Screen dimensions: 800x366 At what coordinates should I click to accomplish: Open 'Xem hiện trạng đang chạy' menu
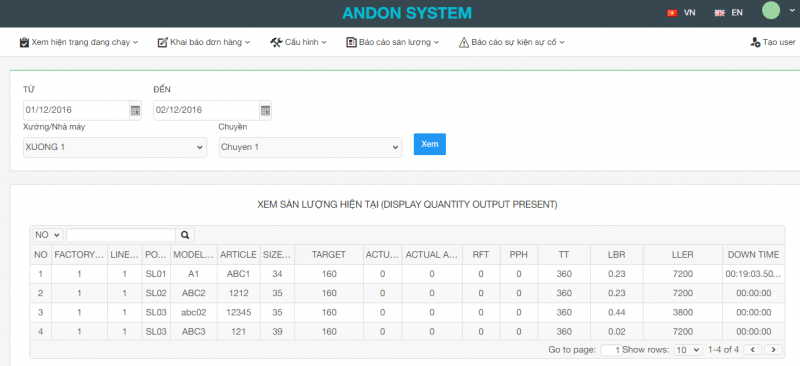pos(79,42)
